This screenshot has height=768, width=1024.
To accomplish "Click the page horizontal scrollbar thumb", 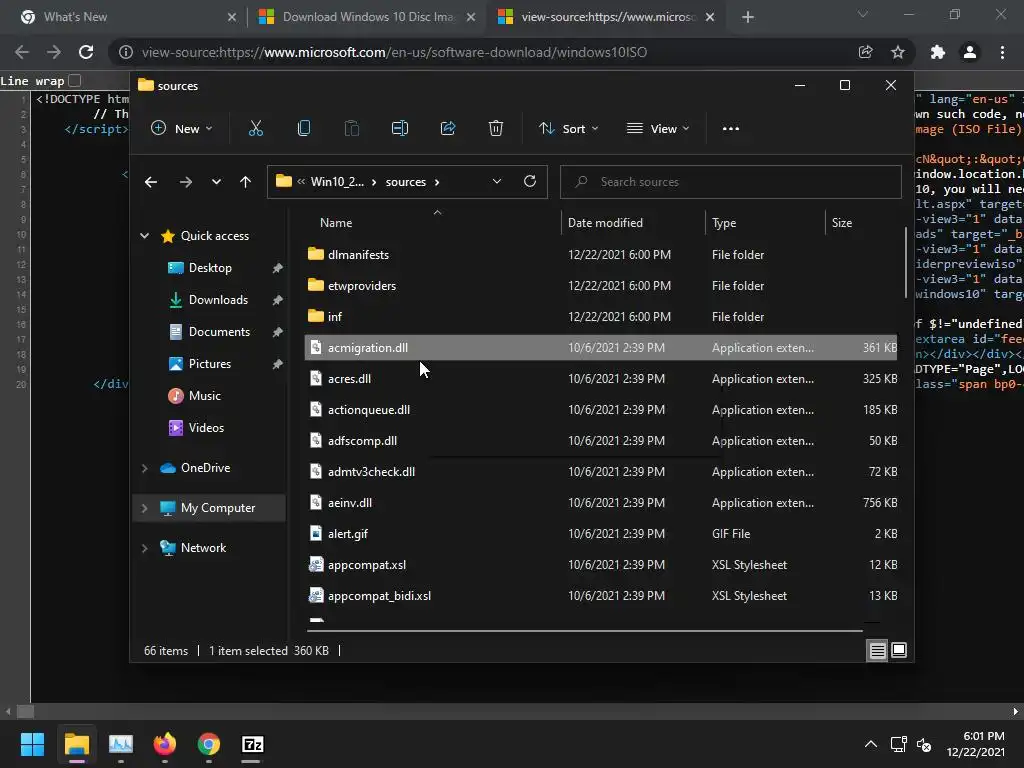I will pyautogui.click(x=25, y=711).
